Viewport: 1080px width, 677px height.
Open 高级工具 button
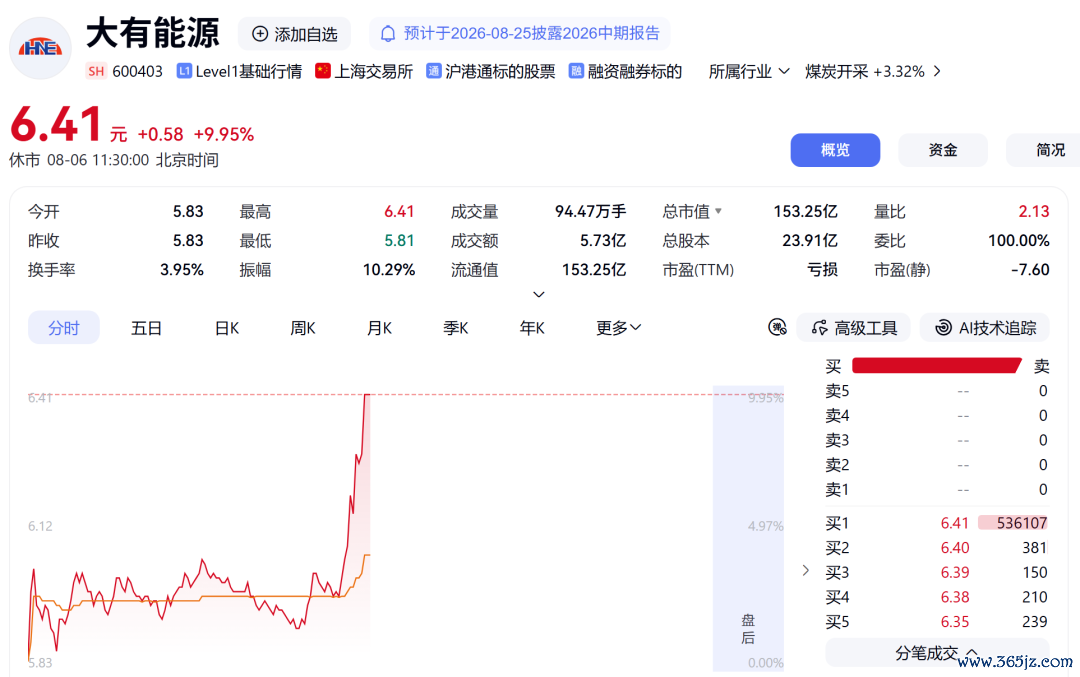(853, 328)
